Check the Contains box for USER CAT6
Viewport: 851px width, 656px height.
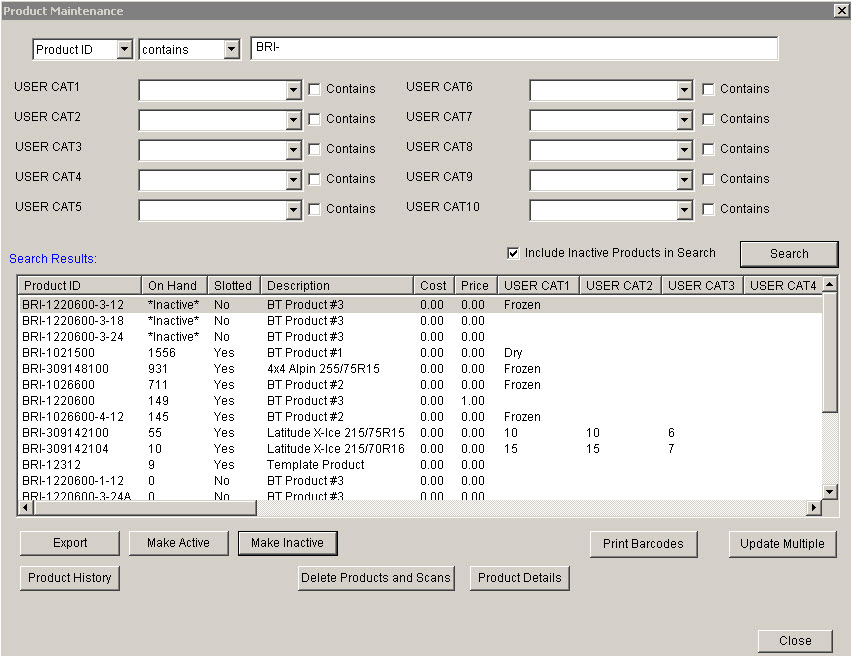pyautogui.click(x=708, y=89)
